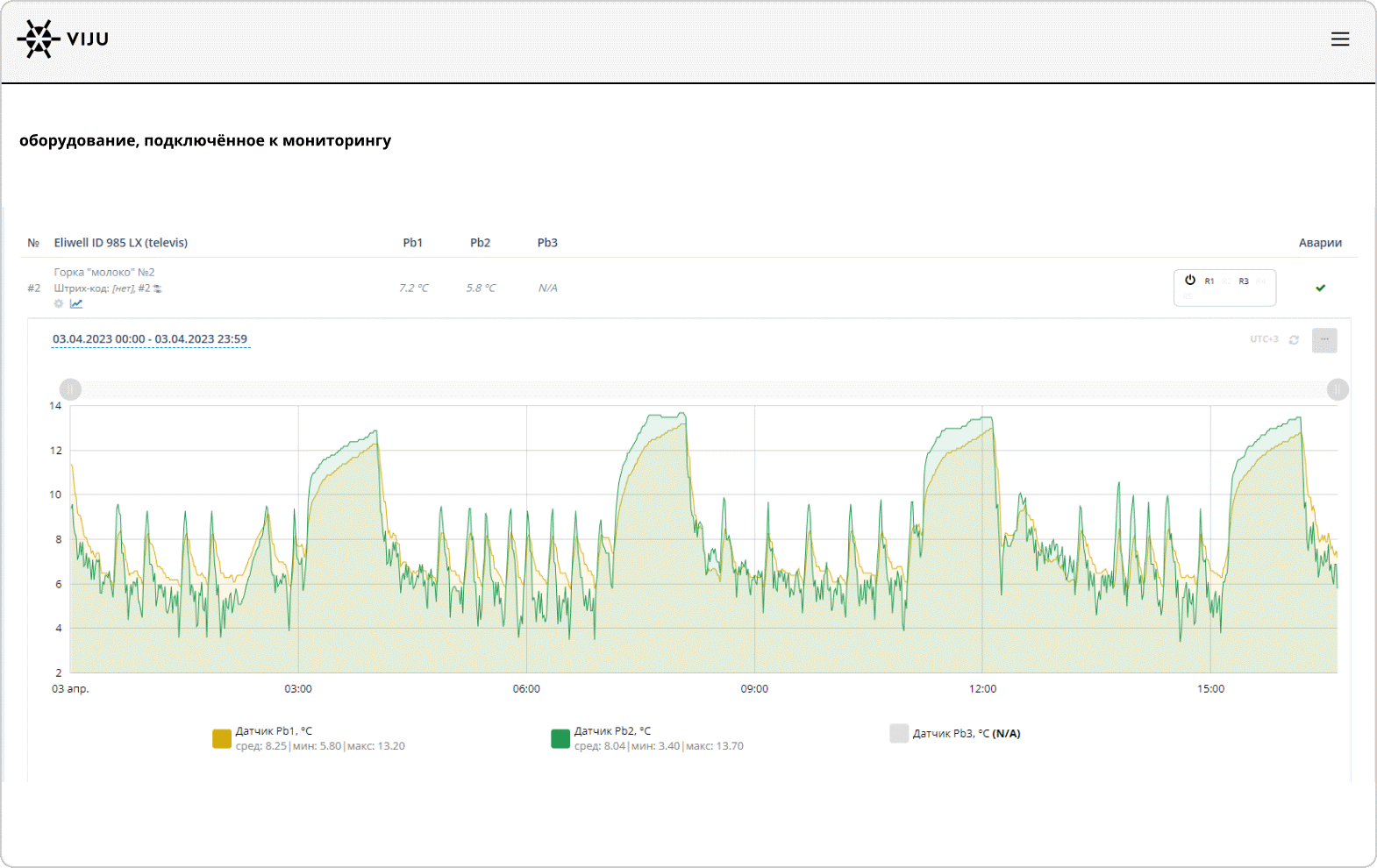This screenshot has width=1377, height=868.
Task: Open the date range picker
Action: [x=150, y=339]
